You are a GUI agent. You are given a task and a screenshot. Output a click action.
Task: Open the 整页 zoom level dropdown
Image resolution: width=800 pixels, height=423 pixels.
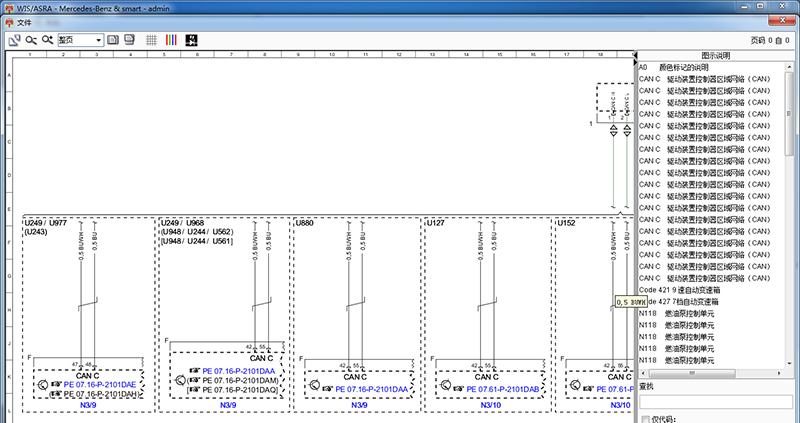[x=81, y=40]
